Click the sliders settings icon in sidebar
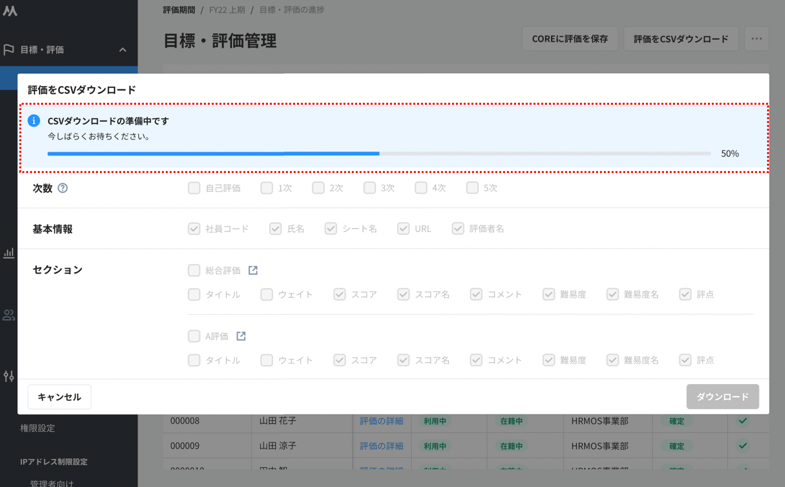This screenshot has width=785, height=487. [9, 376]
